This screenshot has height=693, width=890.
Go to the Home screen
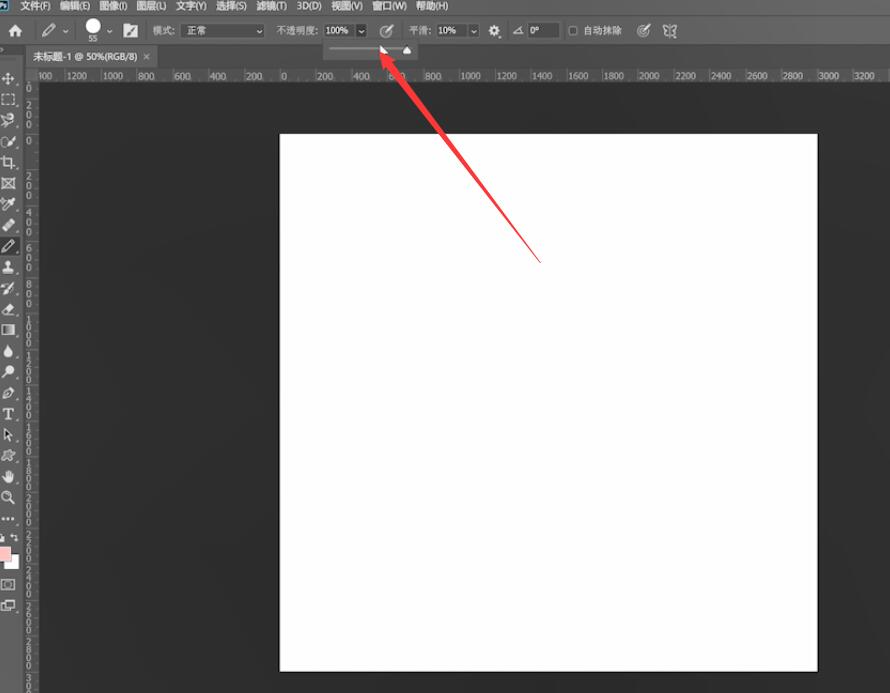click(15, 31)
